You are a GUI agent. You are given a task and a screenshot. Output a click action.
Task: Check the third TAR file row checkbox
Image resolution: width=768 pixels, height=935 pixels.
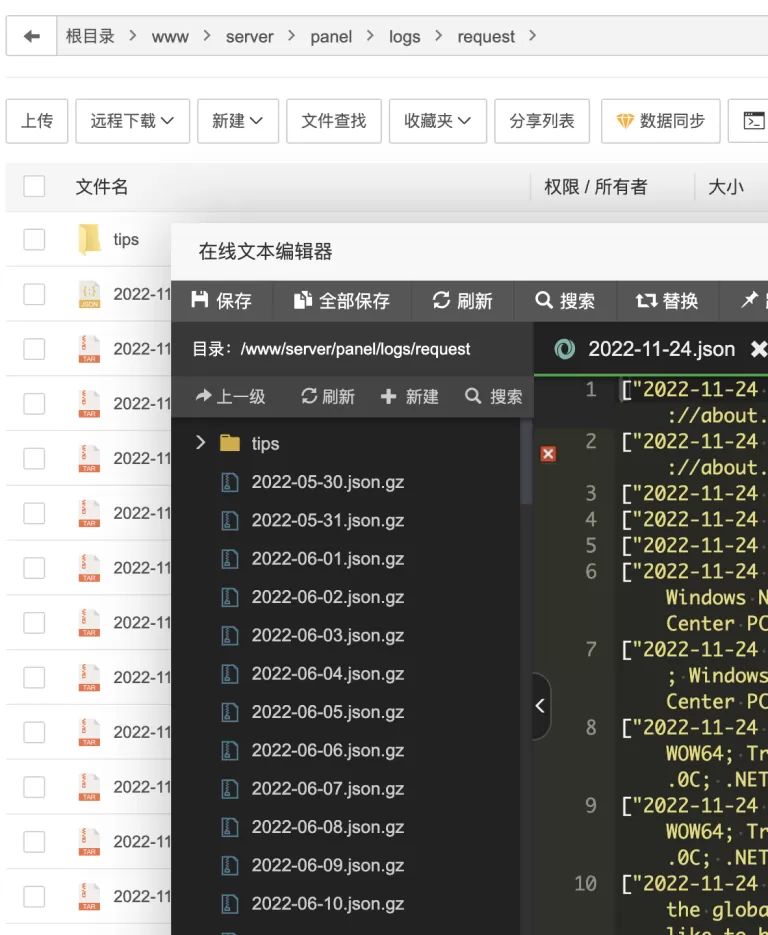pos(34,459)
